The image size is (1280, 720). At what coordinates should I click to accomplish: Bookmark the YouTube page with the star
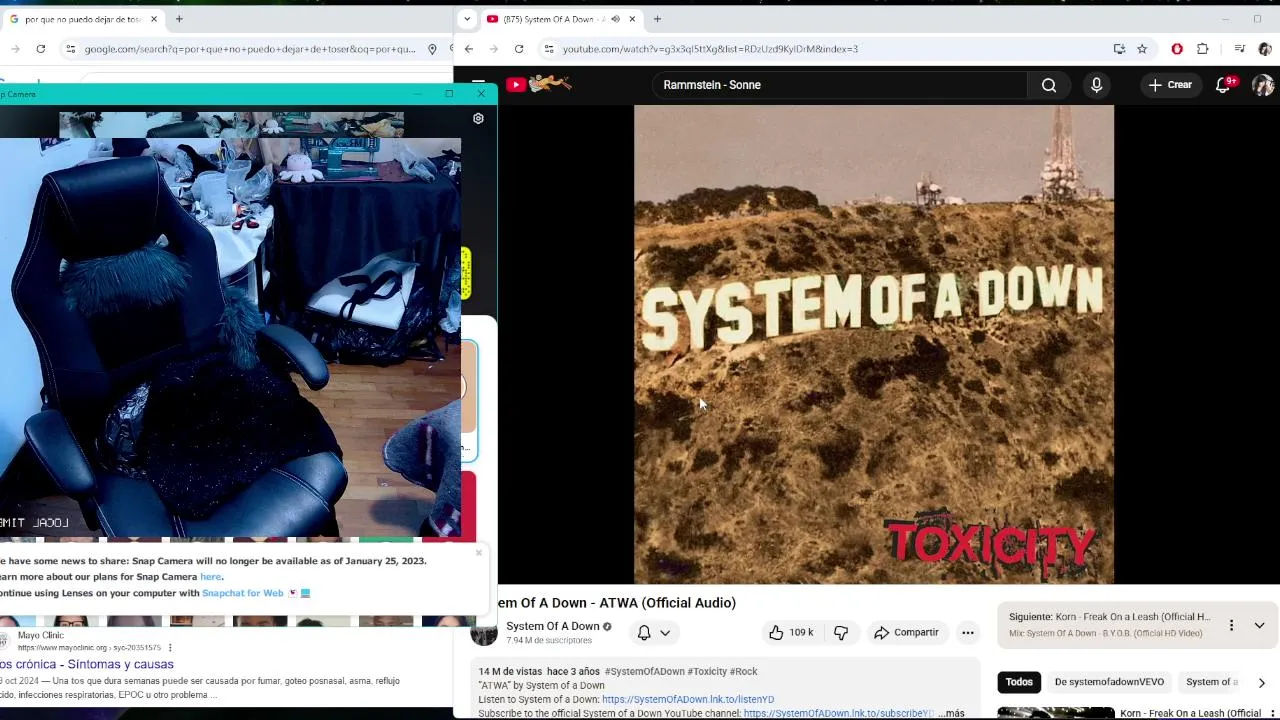pyautogui.click(x=1142, y=49)
